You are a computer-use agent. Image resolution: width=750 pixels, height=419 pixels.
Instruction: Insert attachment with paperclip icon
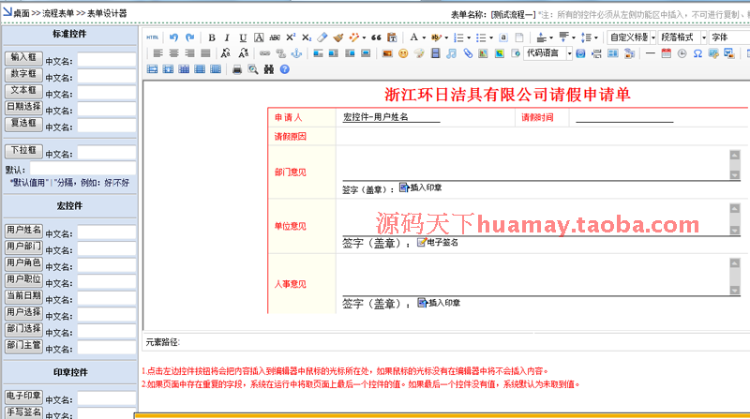[x=467, y=53]
